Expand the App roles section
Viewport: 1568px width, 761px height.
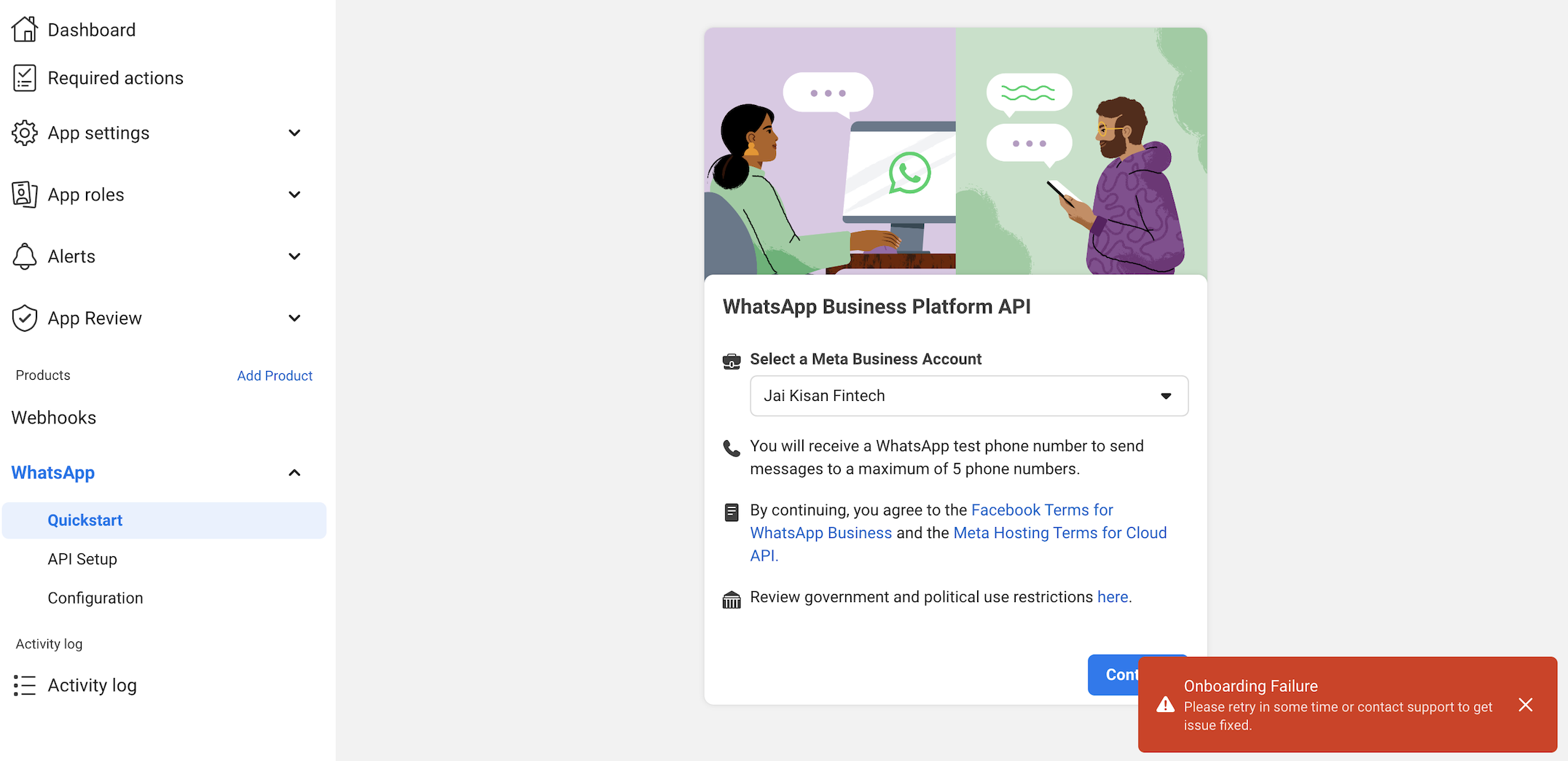click(x=294, y=195)
